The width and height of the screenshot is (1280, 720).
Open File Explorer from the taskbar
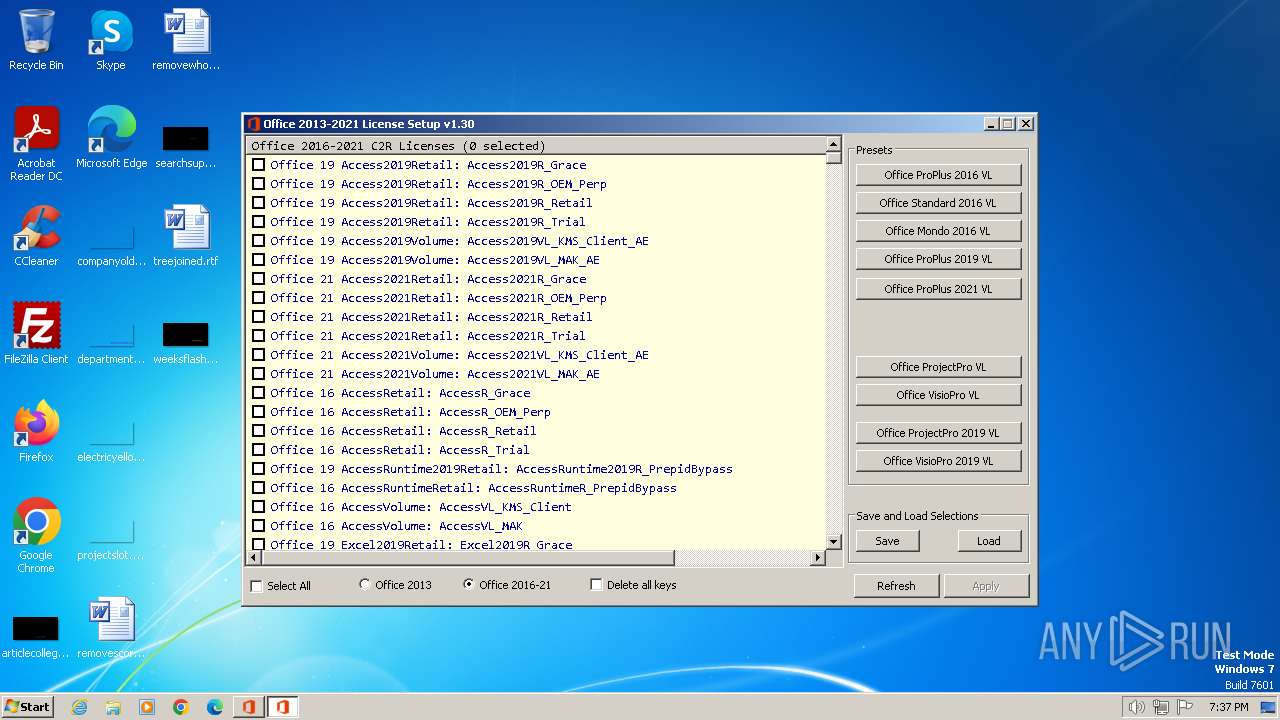click(113, 707)
